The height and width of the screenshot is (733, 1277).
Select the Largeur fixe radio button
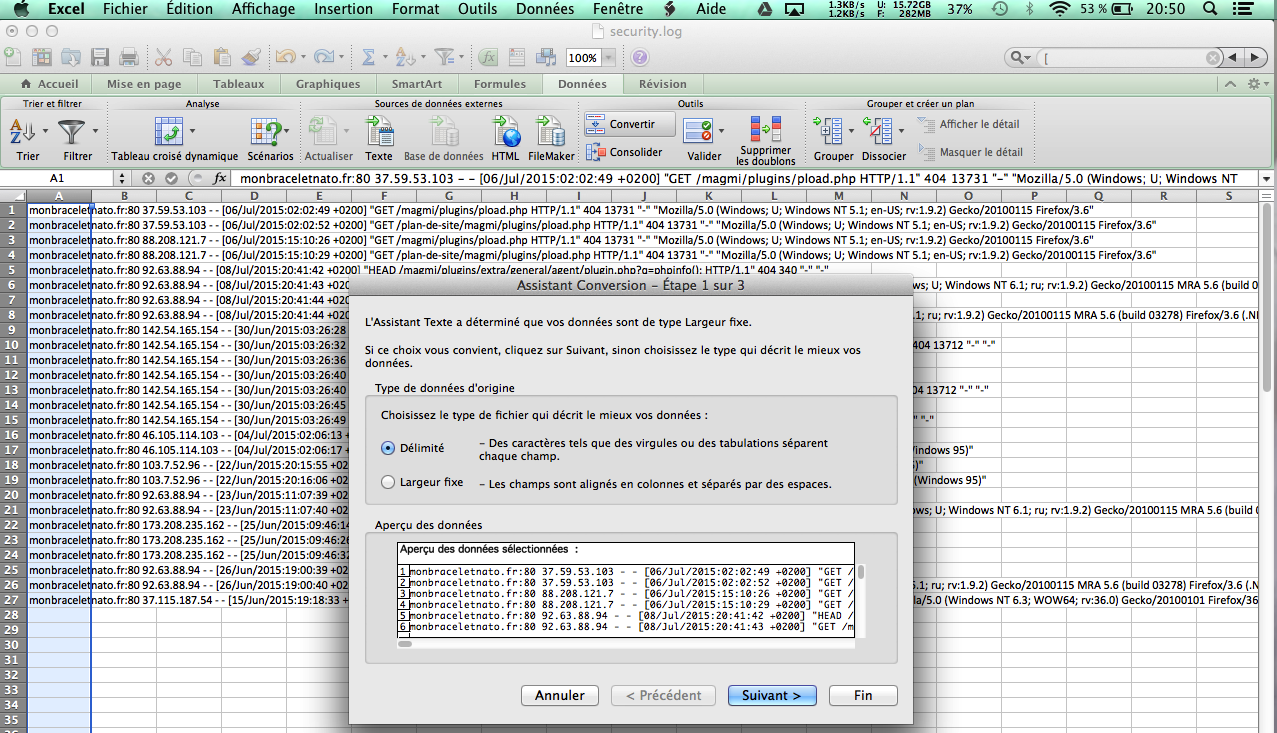point(388,482)
